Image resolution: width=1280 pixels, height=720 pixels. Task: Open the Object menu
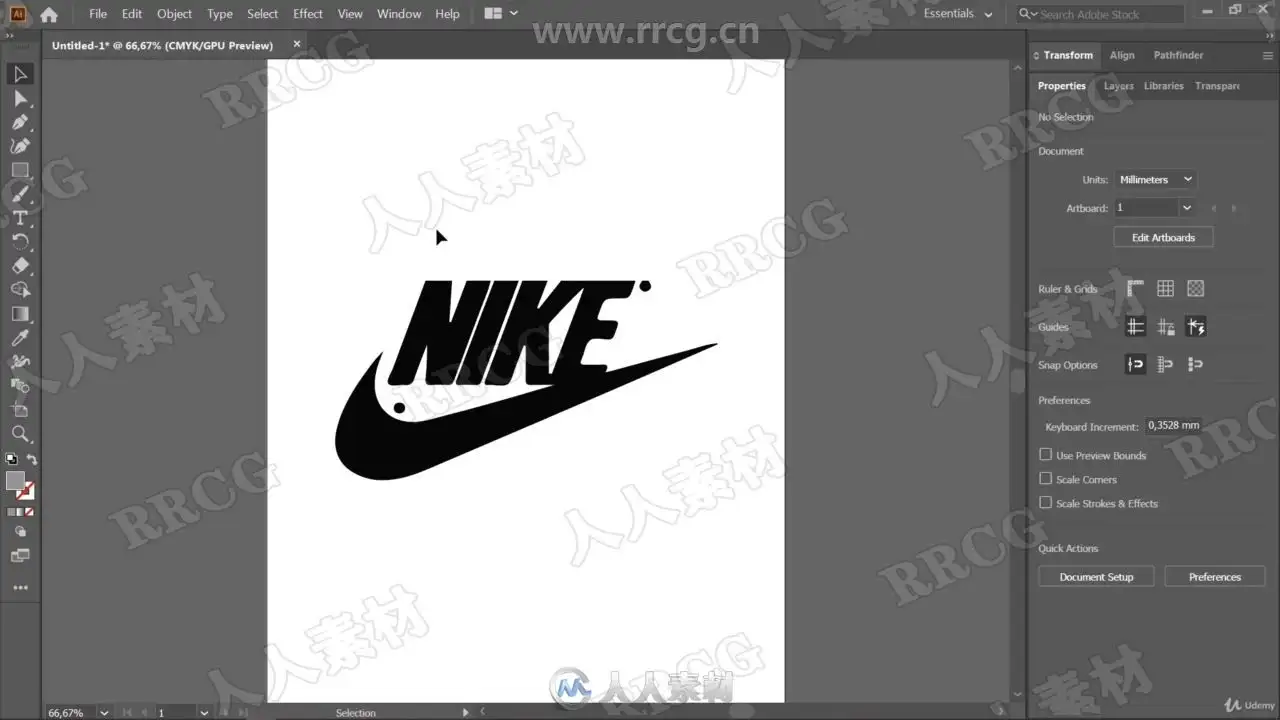click(x=174, y=14)
